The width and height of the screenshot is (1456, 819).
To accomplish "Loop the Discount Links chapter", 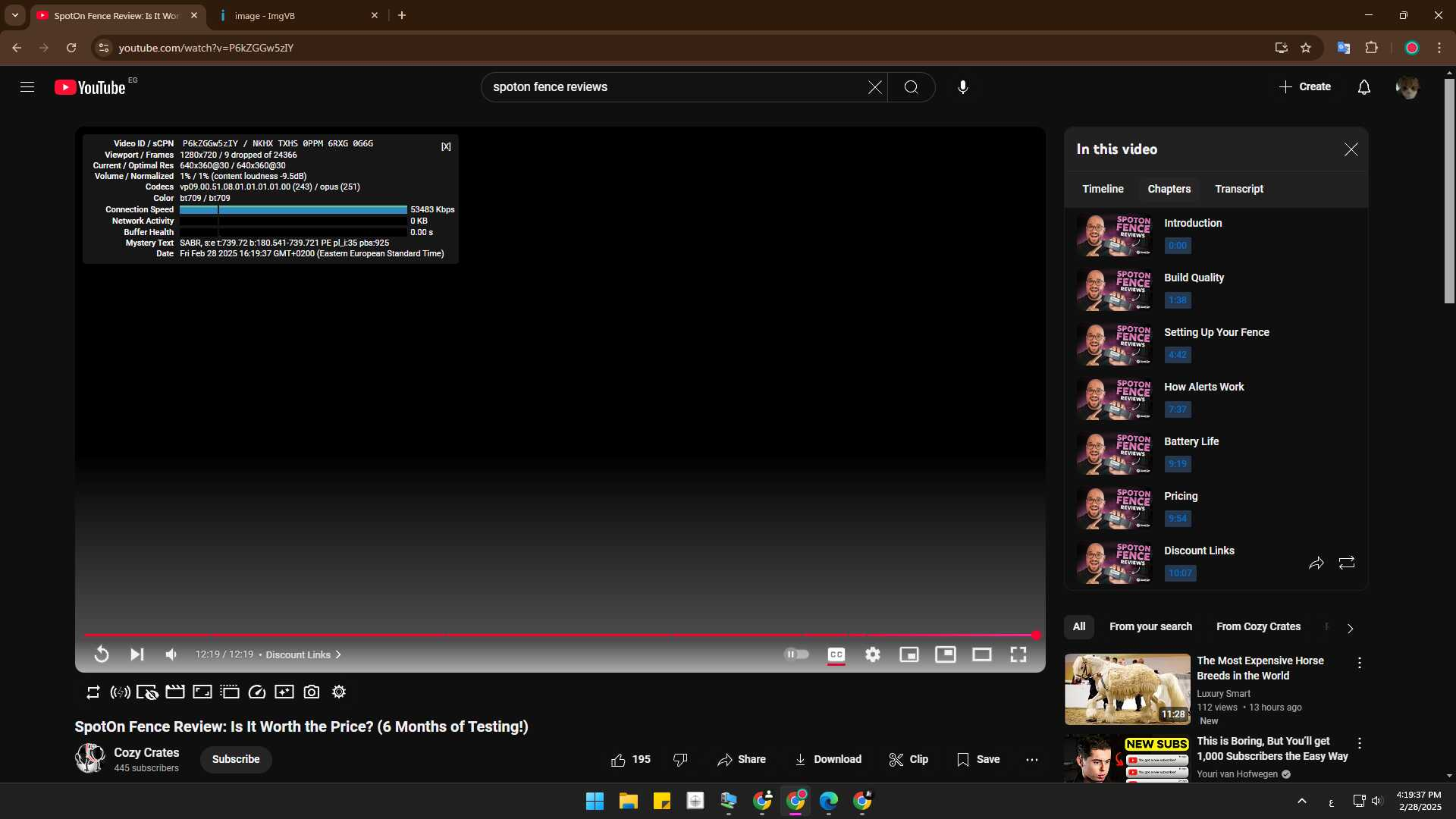I will [1347, 563].
